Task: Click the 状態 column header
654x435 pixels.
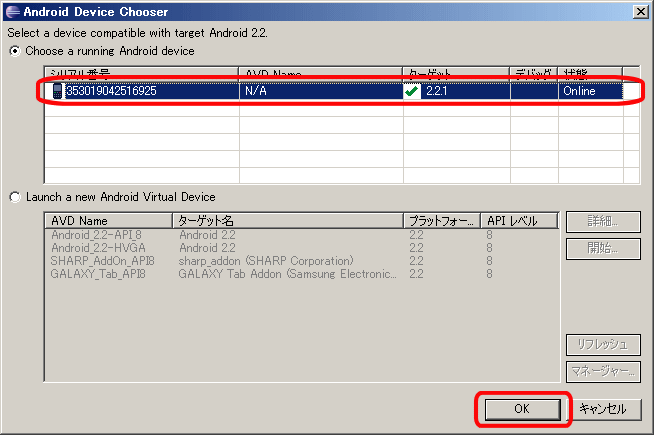Action: click(590, 74)
